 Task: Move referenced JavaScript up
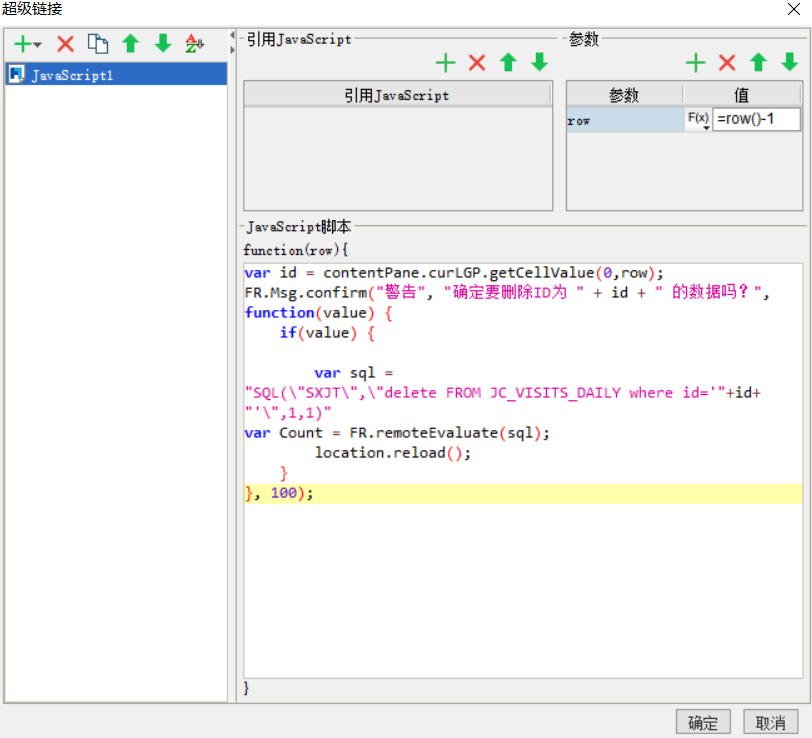(x=507, y=62)
